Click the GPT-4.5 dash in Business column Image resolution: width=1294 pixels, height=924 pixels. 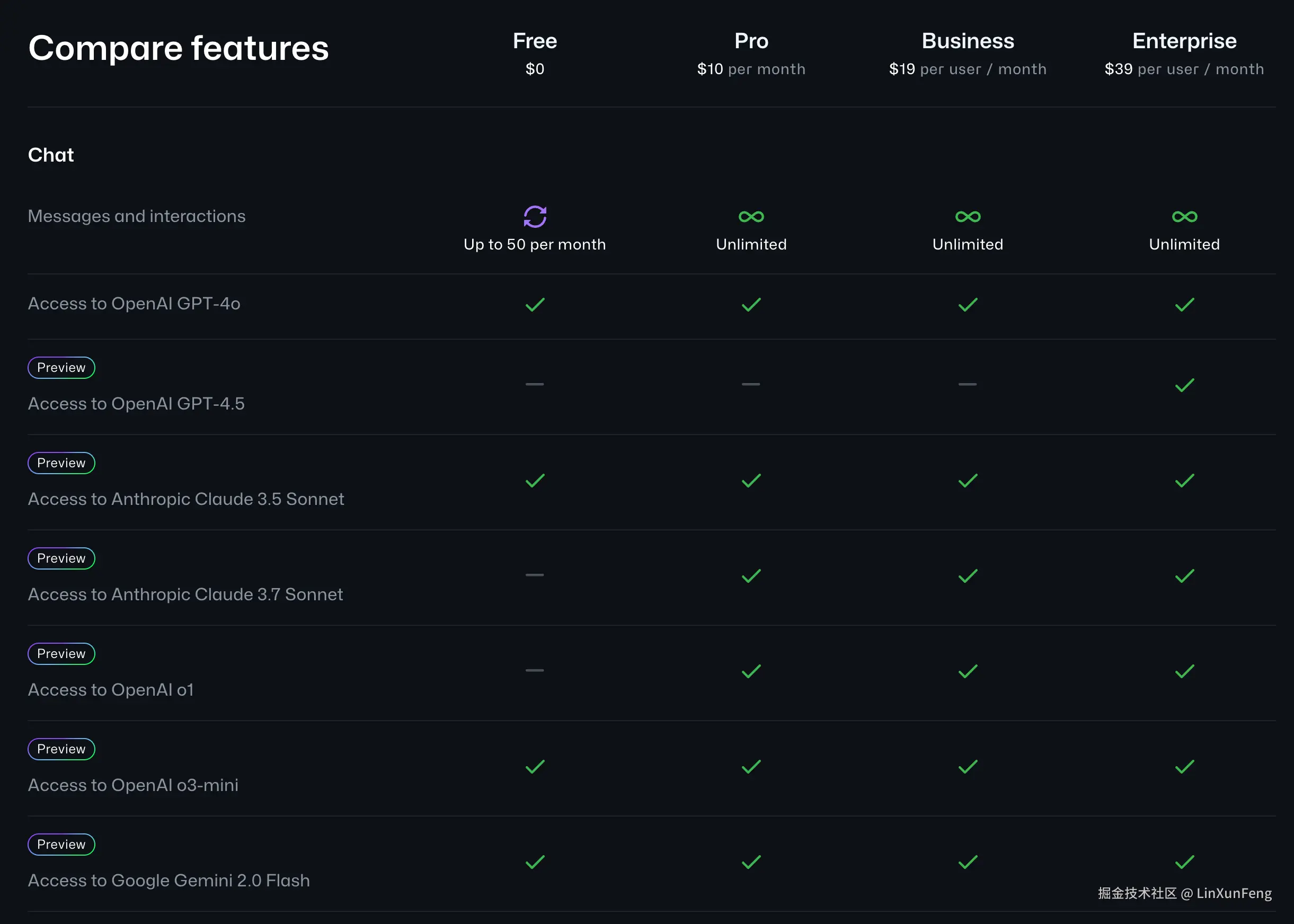(x=968, y=384)
